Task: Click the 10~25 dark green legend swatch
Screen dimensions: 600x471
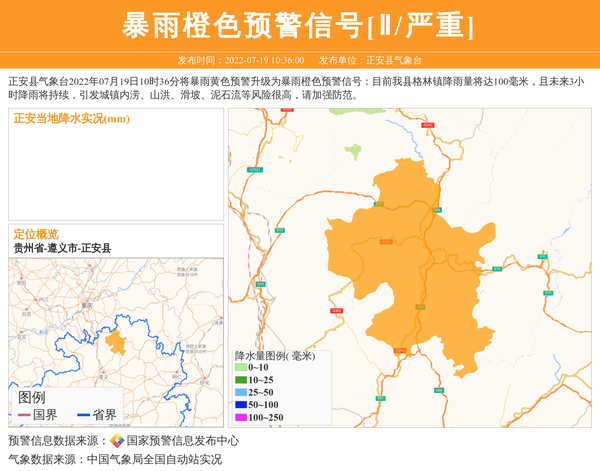Action: [x=241, y=380]
